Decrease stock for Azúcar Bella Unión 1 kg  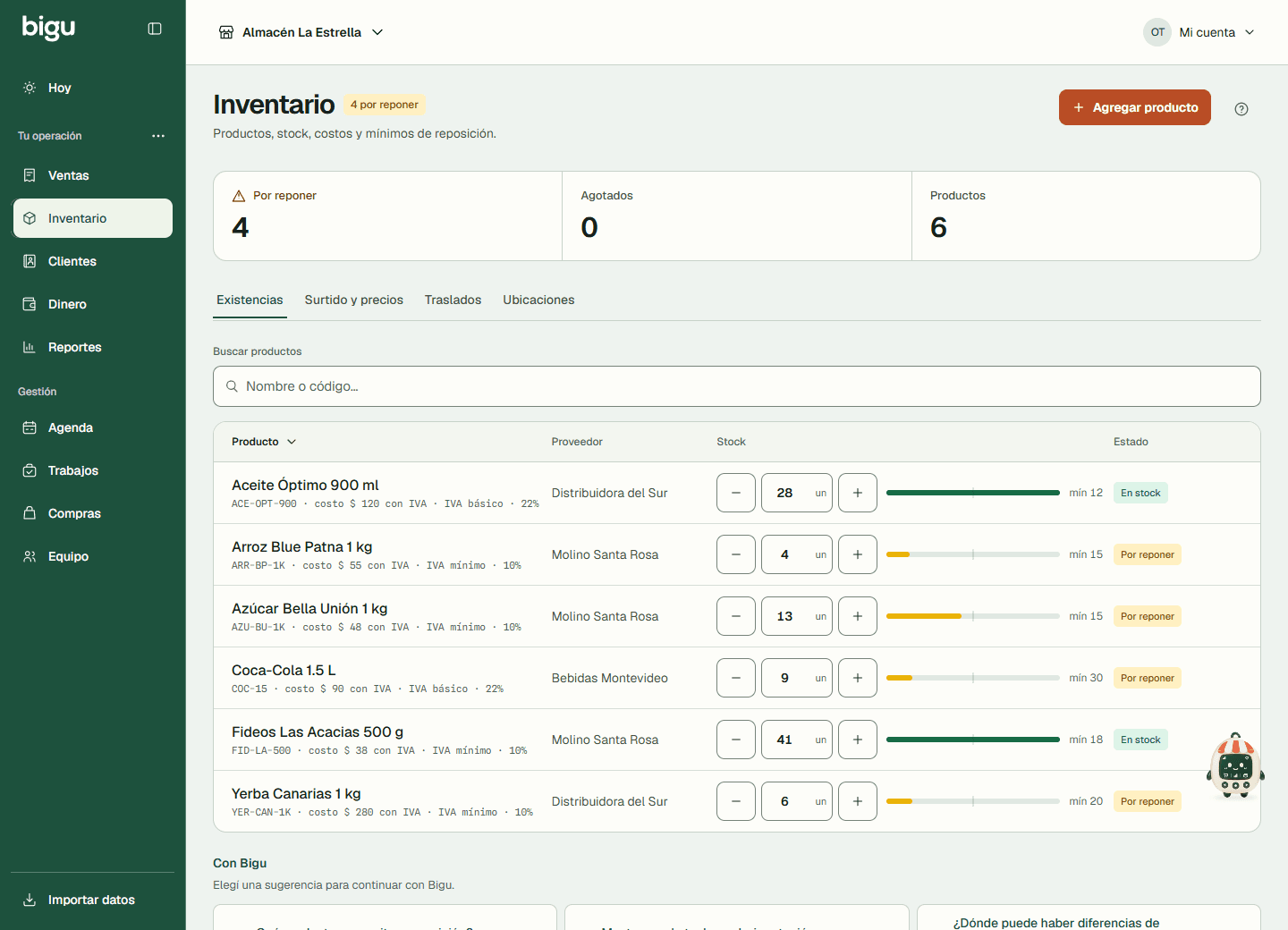[736, 616]
